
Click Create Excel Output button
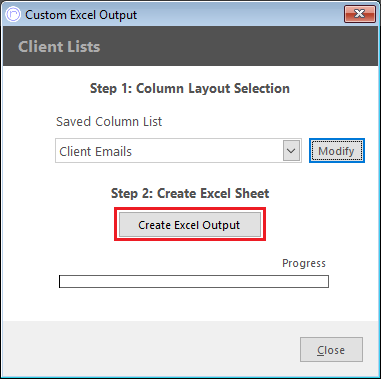pyautogui.click(x=190, y=225)
